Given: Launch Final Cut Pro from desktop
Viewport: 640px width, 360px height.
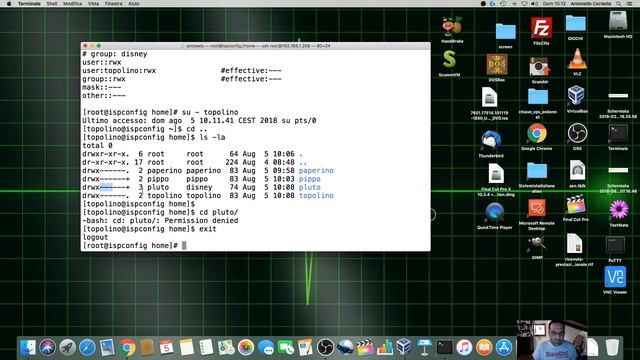Looking at the screenshot, I should pyautogui.click(x=576, y=205).
